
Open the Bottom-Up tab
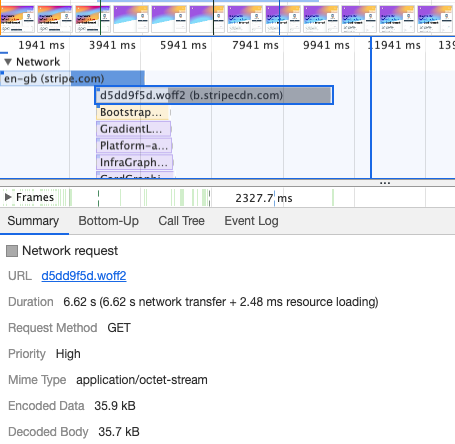(x=109, y=221)
